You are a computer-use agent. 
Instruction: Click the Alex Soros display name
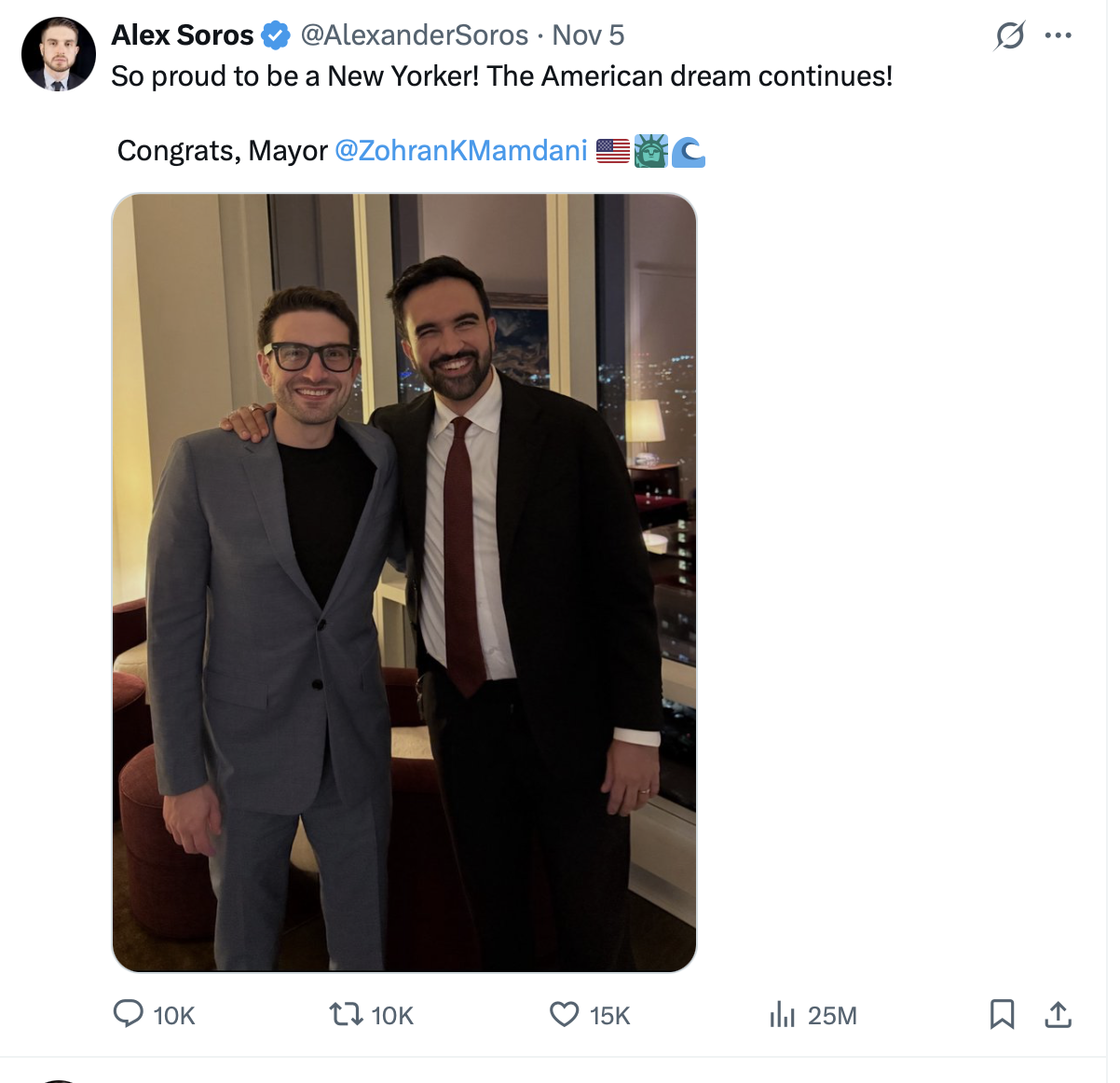pyautogui.click(x=183, y=35)
